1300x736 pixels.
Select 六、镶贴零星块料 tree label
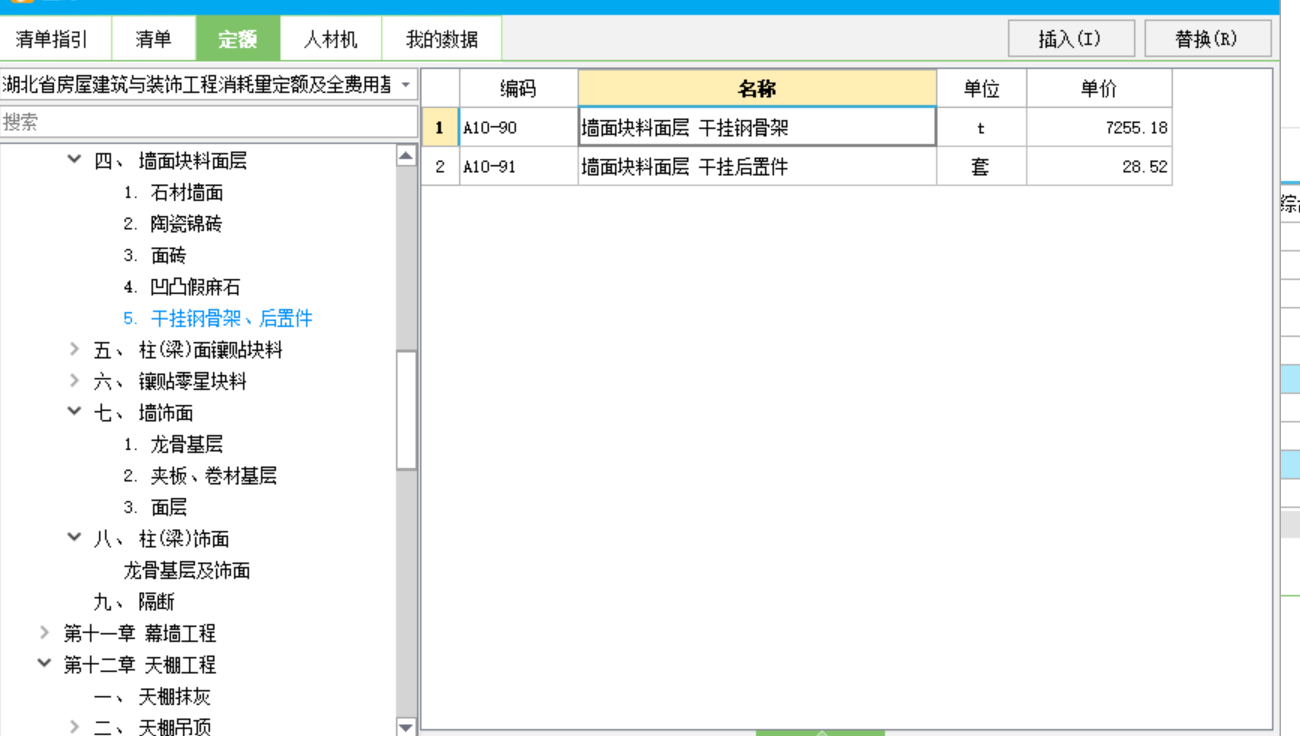tap(170, 381)
